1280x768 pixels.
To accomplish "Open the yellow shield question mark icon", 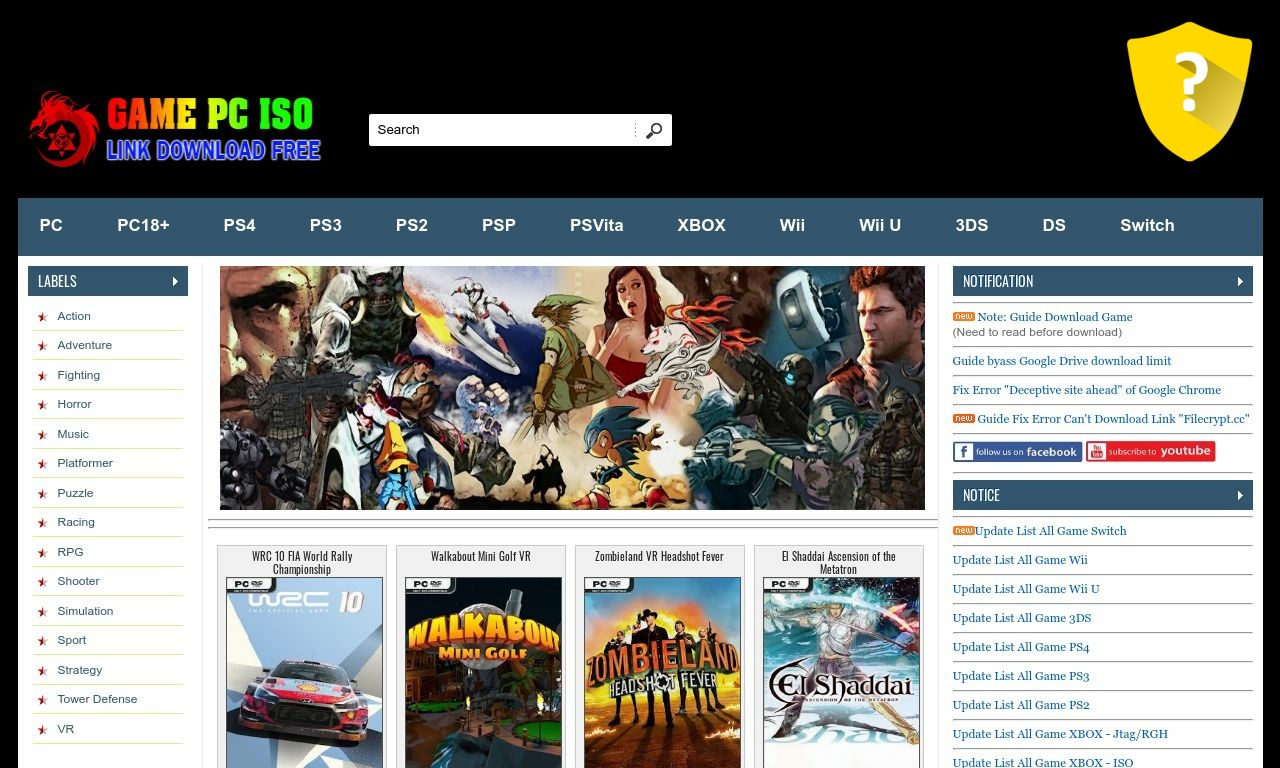I will pyautogui.click(x=1189, y=91).
